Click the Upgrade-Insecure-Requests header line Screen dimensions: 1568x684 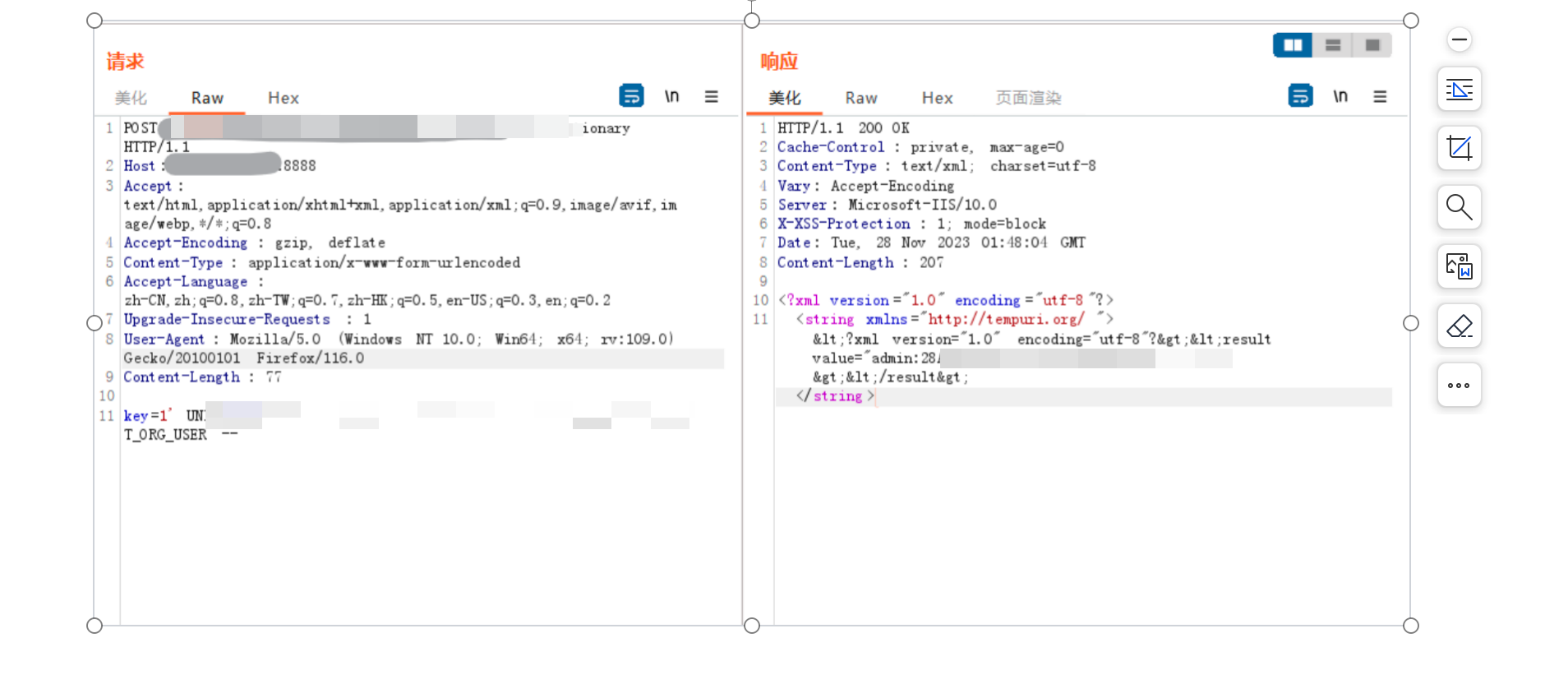coord(247,319)
